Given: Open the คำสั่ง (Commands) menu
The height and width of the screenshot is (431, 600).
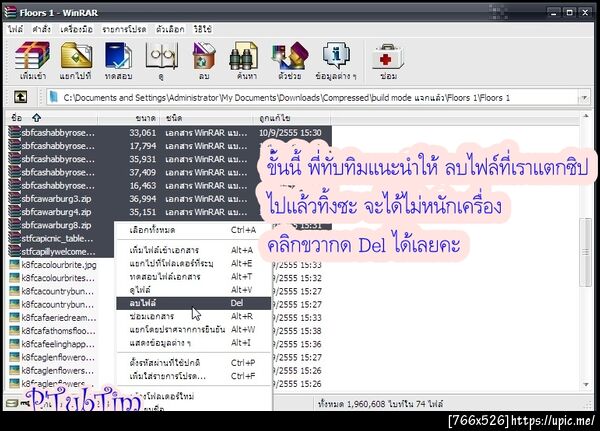Looking at the screenshot, I should coord(41,29).
